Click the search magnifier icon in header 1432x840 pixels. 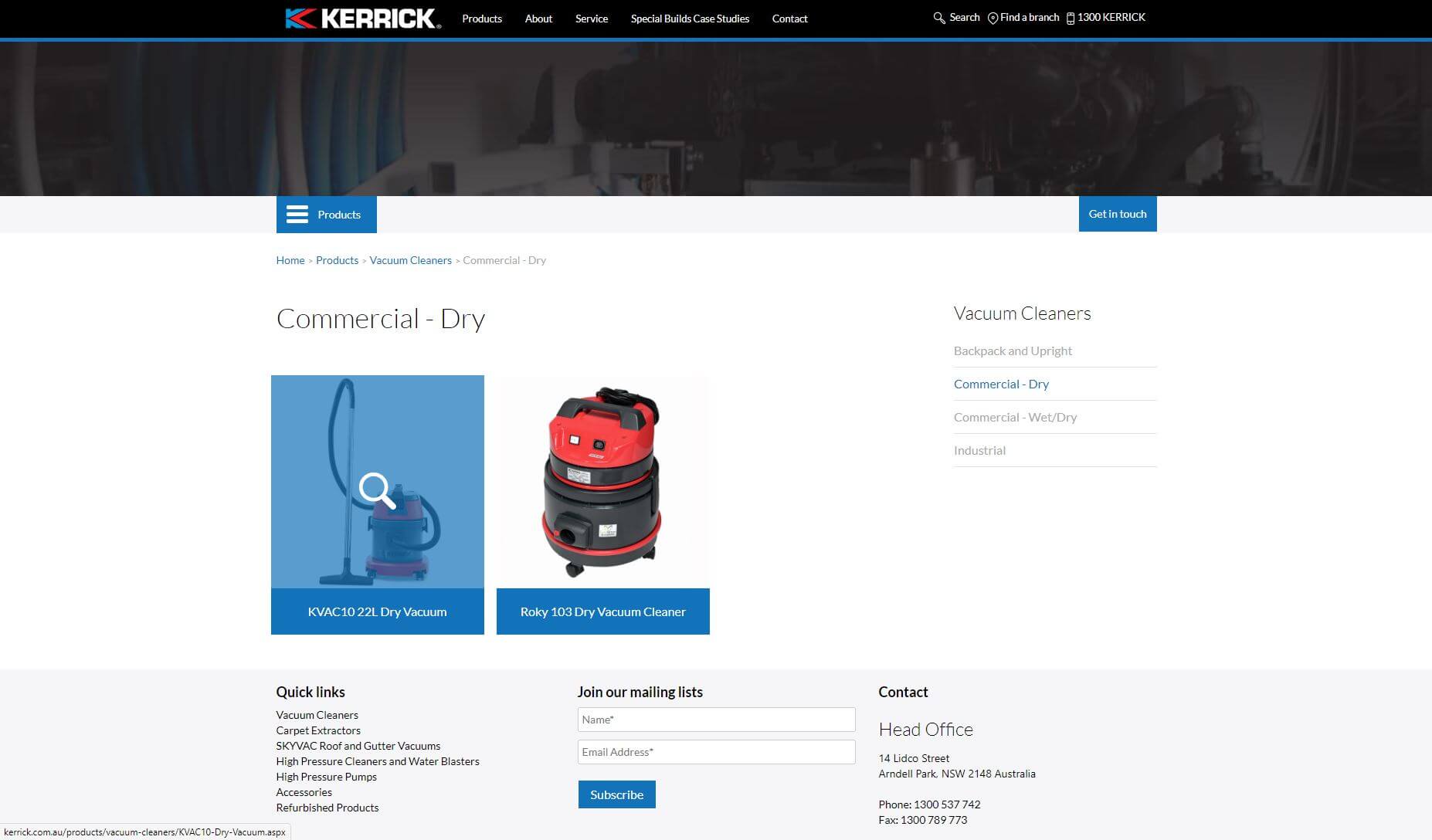[x=939, y=18]
